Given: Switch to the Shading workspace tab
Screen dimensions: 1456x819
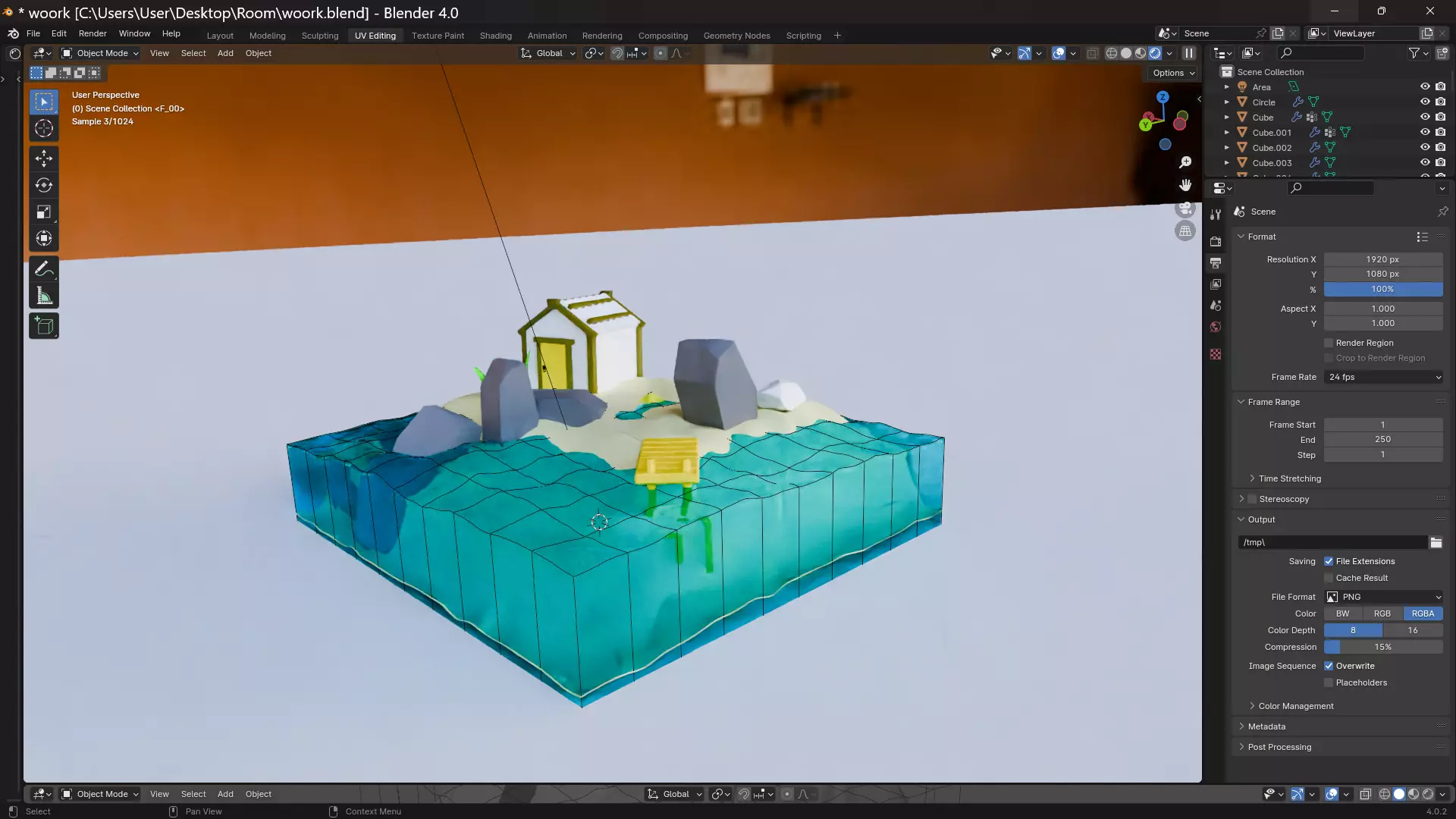Looking at the screenshot, I should coord(495,36).
